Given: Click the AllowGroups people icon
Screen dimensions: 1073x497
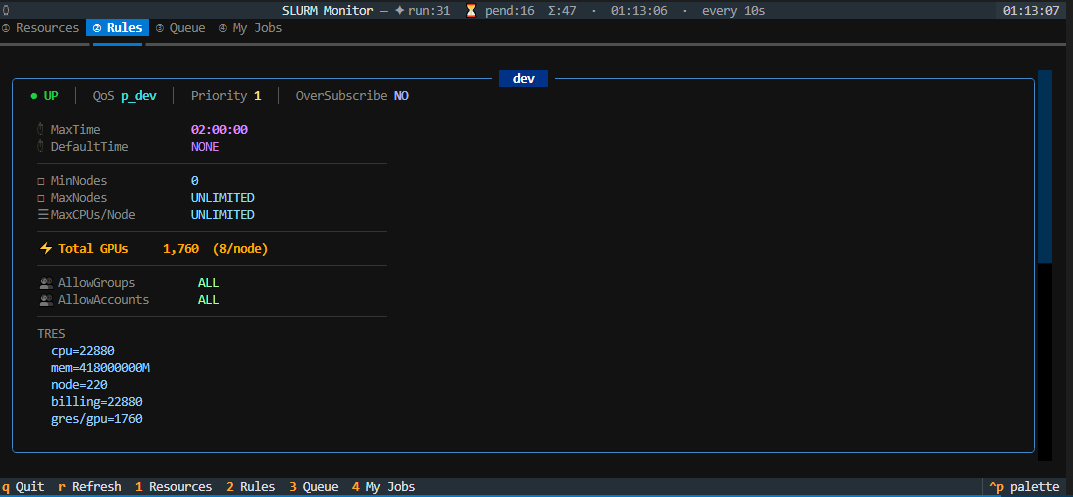Looking at the screenshot, I should tap(47, 283).
